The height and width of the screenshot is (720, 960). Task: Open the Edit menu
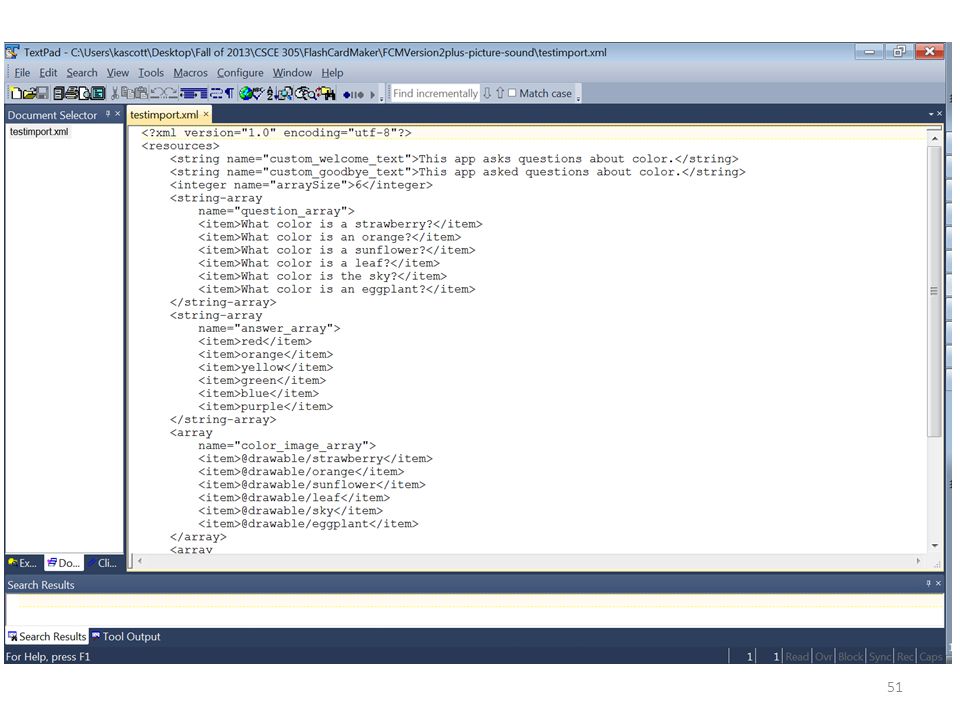tap(48, 72)
